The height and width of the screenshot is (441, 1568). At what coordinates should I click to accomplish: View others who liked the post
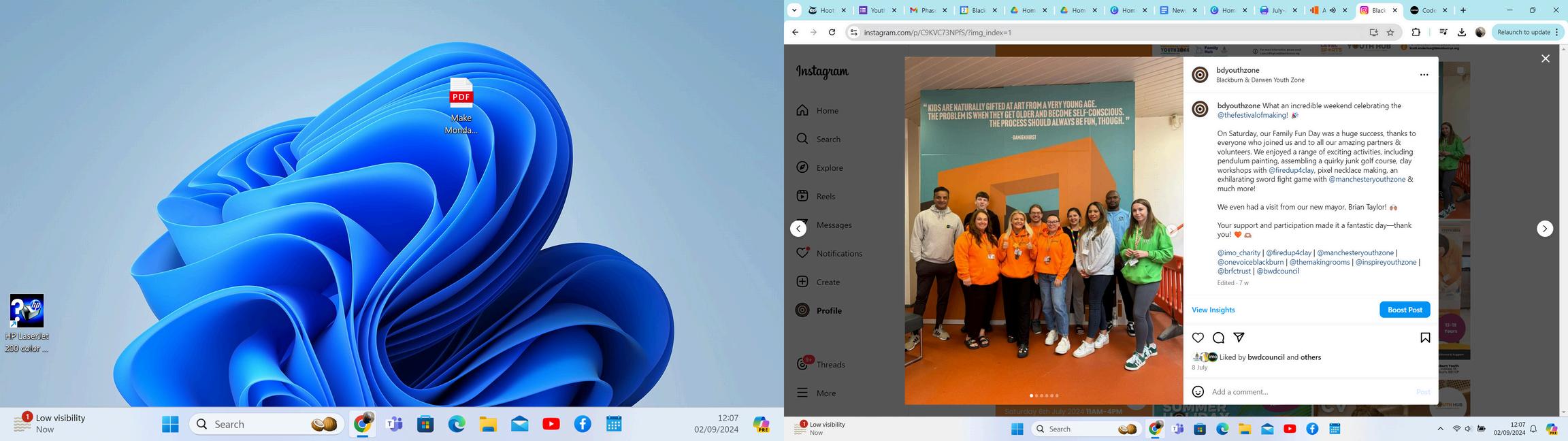[x=1311, y=357]
